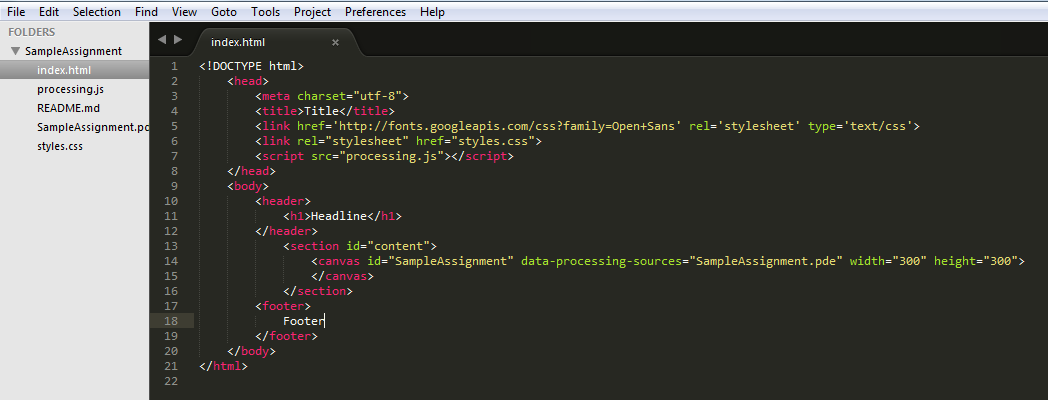This screenshot has height=400, width=1048.
Task: Close the index.html tab
Action: [335, 42]
